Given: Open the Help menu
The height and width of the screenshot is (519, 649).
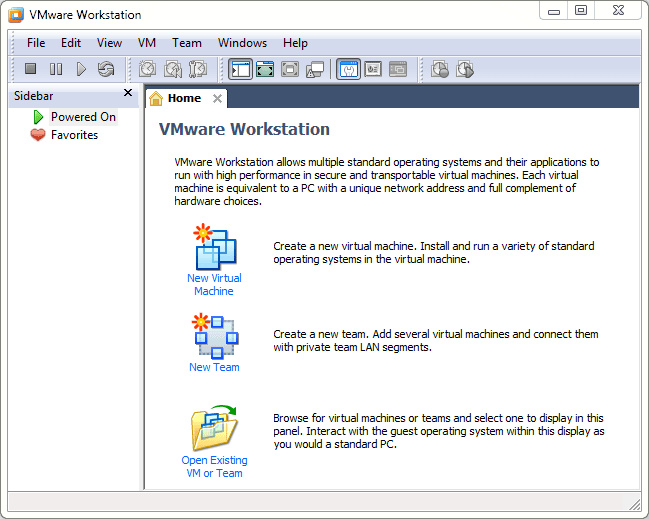Looking at the screenshot, I should pyautogui.click(x=296, y=43).
